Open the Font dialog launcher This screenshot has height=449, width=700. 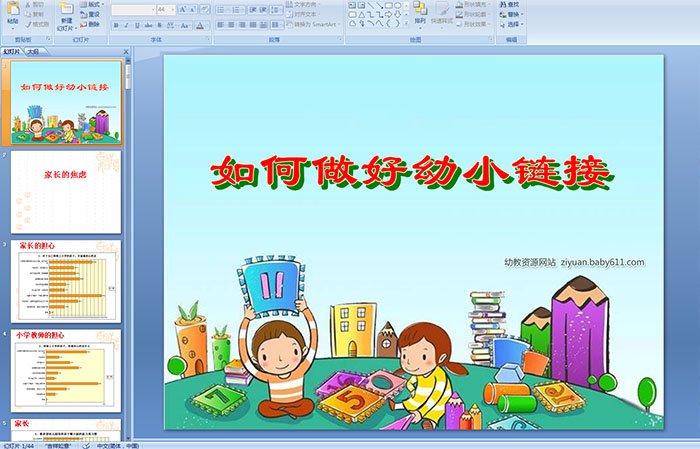point(208,39)
